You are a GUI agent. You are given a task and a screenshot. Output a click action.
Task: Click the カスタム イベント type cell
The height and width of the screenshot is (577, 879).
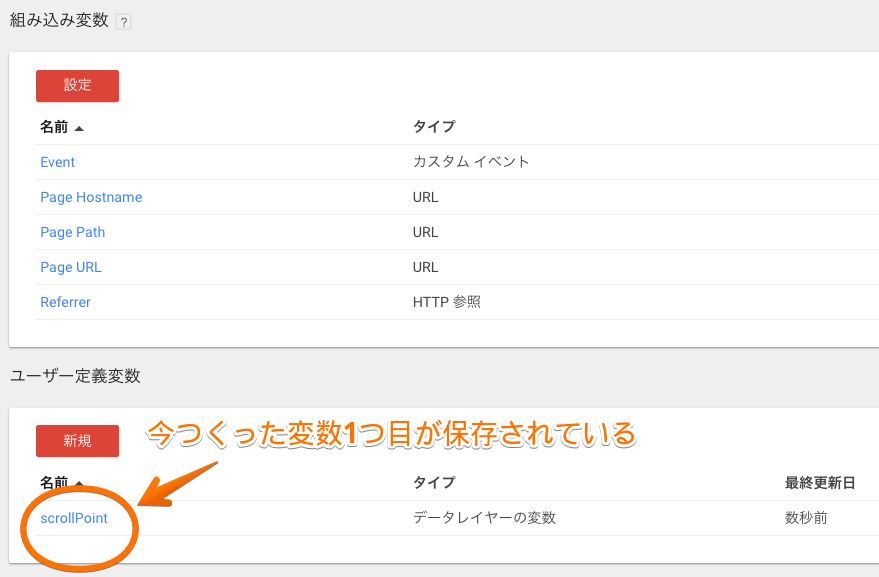(470, 162)
